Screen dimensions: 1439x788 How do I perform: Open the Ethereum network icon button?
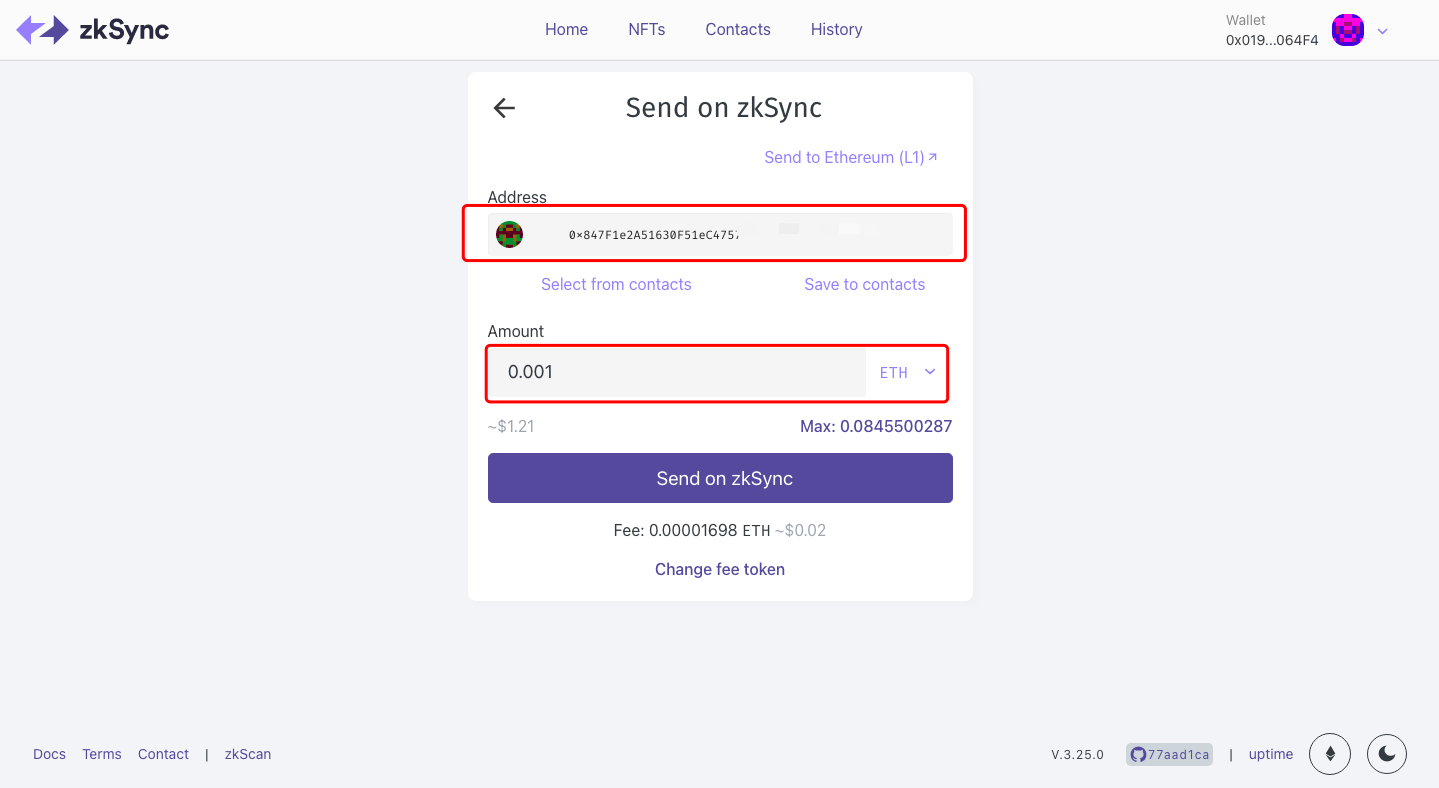pyautogui.click(x=1330, y=754)
